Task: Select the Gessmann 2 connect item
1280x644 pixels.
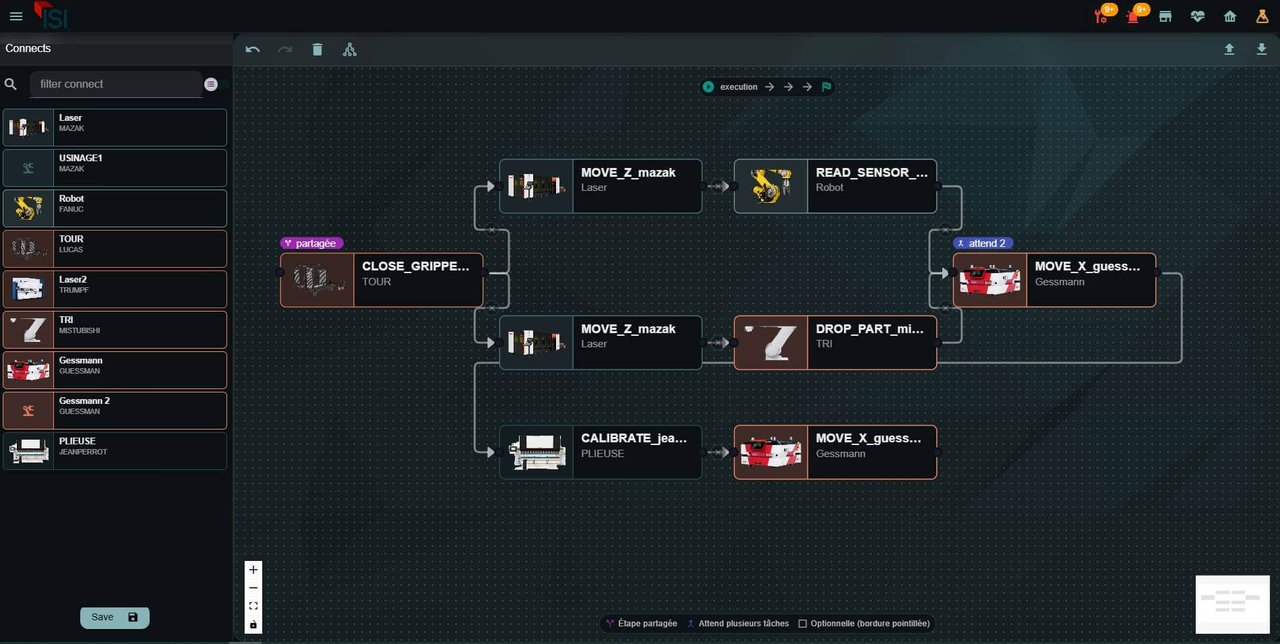Action: (115, 410)
